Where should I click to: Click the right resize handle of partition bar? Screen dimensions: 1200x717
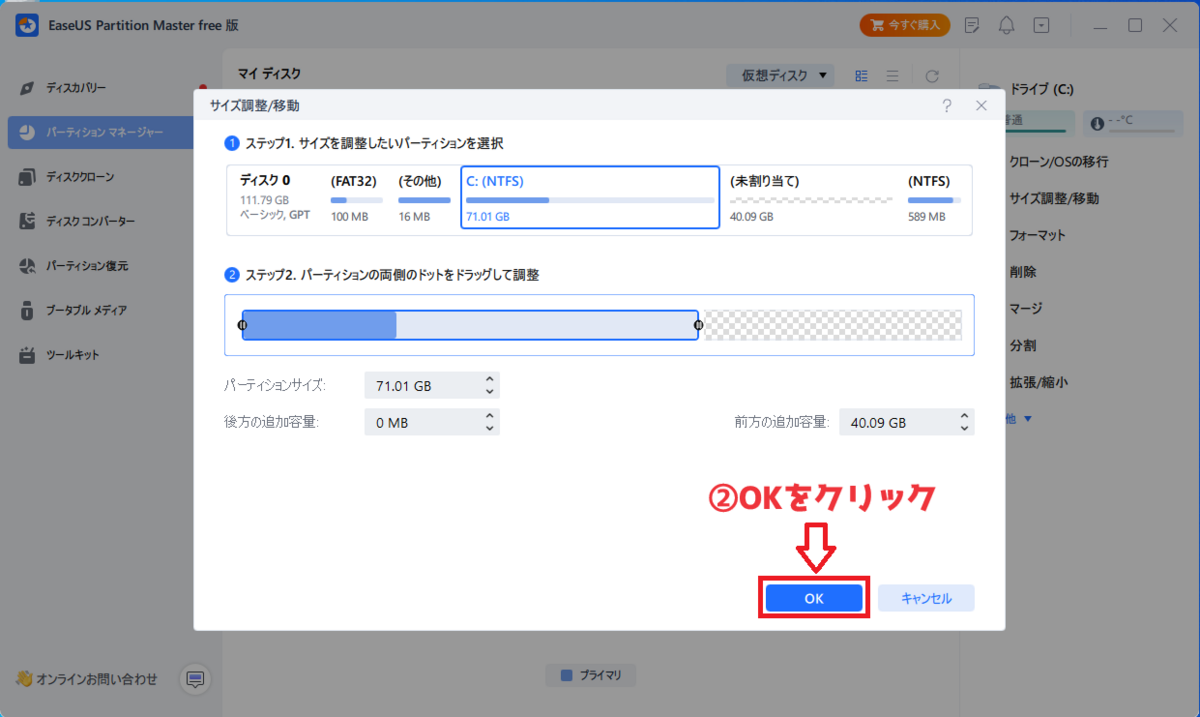coord(698,325)
